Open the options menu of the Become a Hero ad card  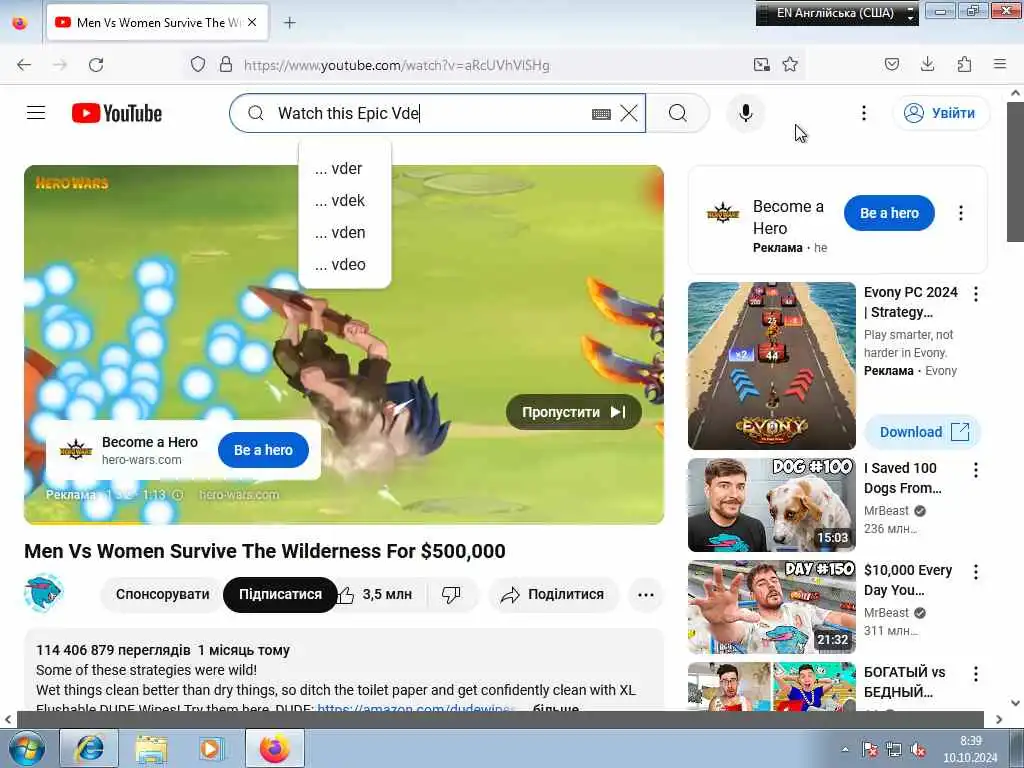click(961, 213)
